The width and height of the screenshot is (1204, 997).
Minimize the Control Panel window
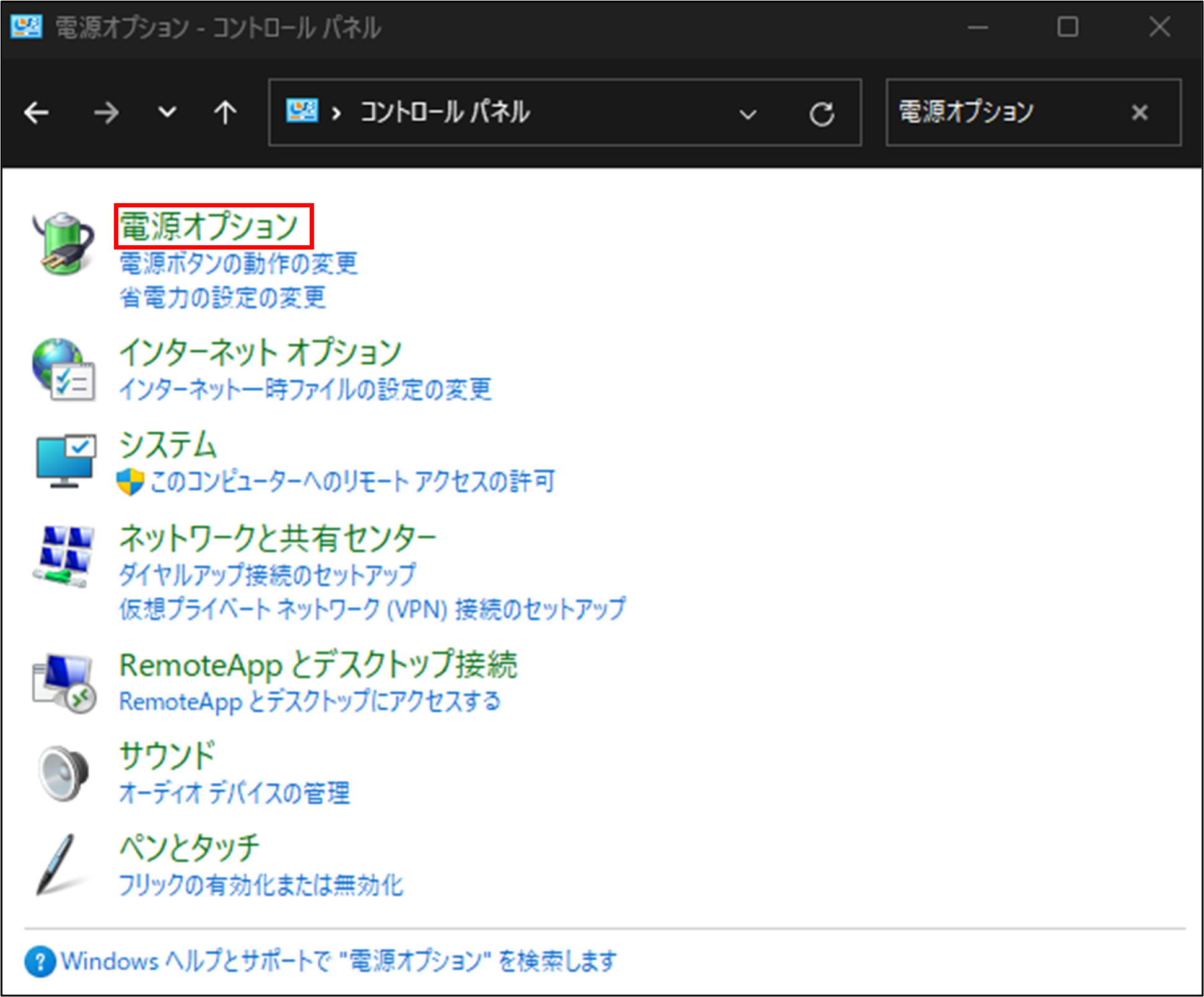click(x=978, y=27)
